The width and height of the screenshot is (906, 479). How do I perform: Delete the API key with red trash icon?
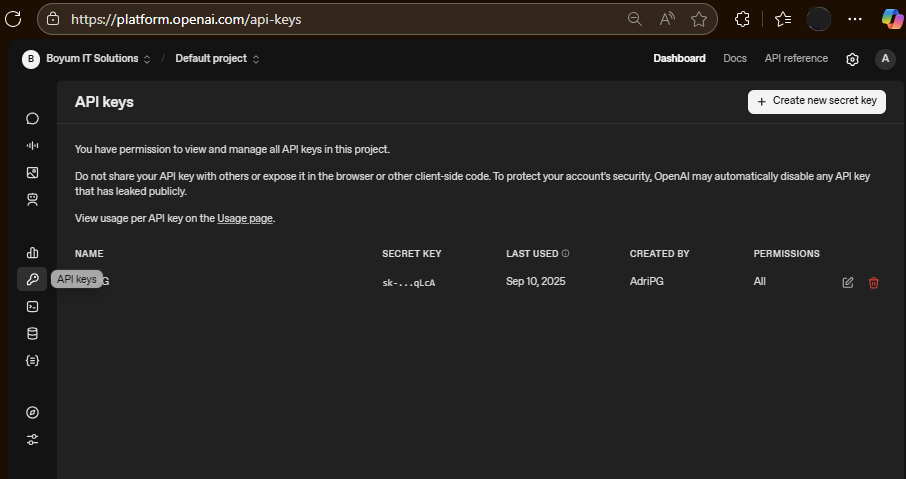click(x=874, y=283)
